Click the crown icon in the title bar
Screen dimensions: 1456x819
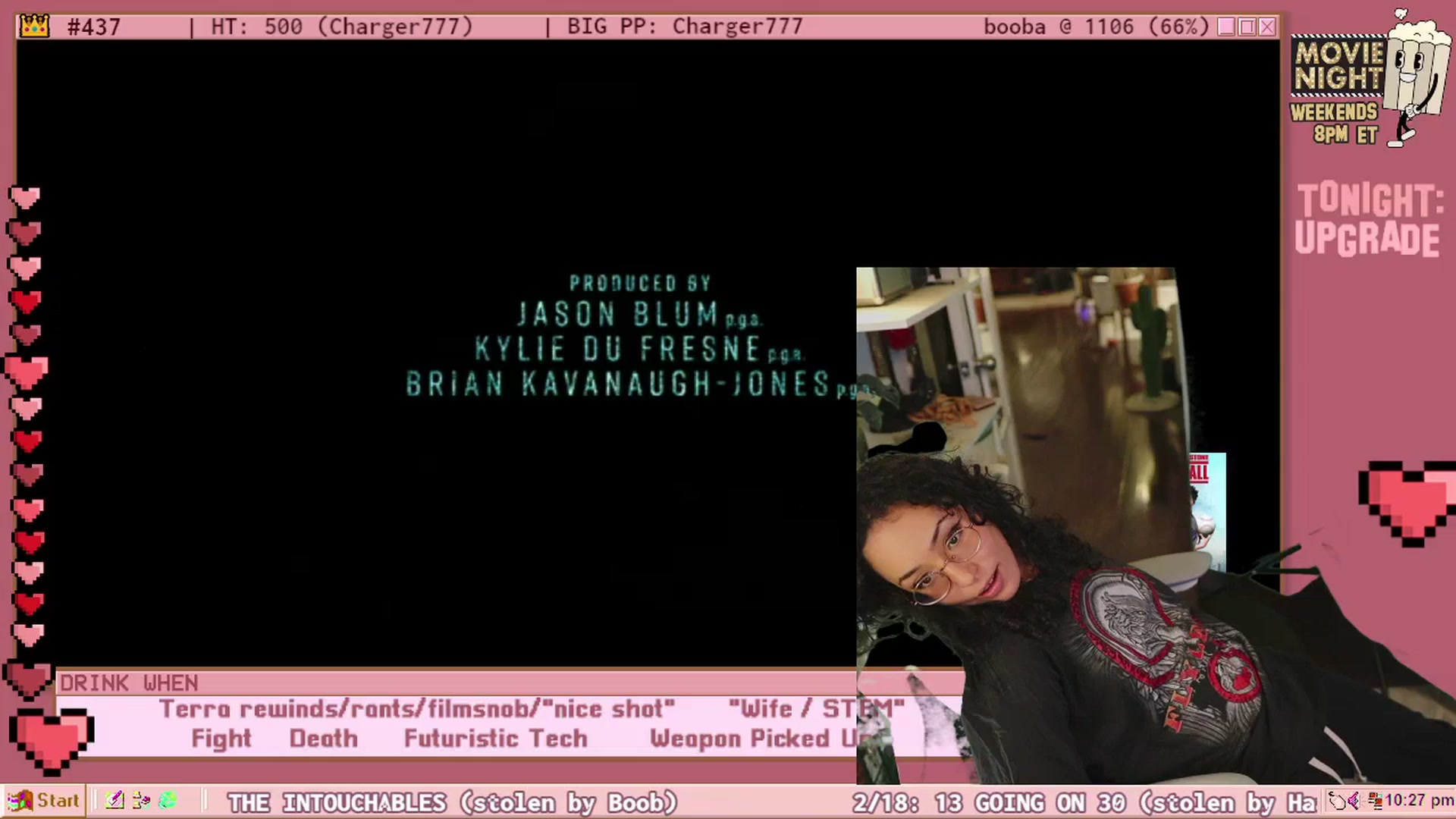coord(35,27)
